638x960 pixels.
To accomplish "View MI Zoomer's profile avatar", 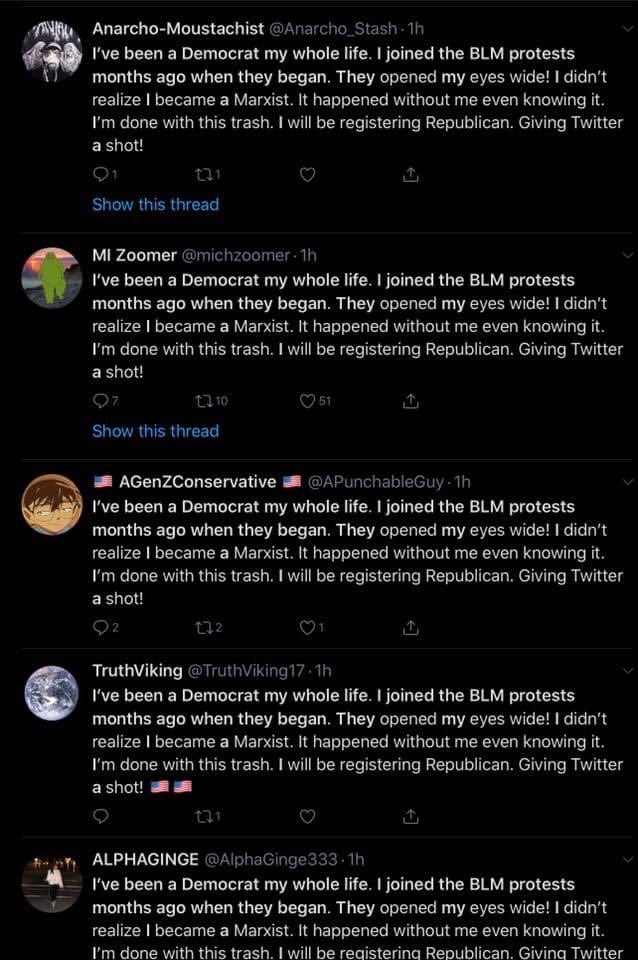I will pos(52,278).
